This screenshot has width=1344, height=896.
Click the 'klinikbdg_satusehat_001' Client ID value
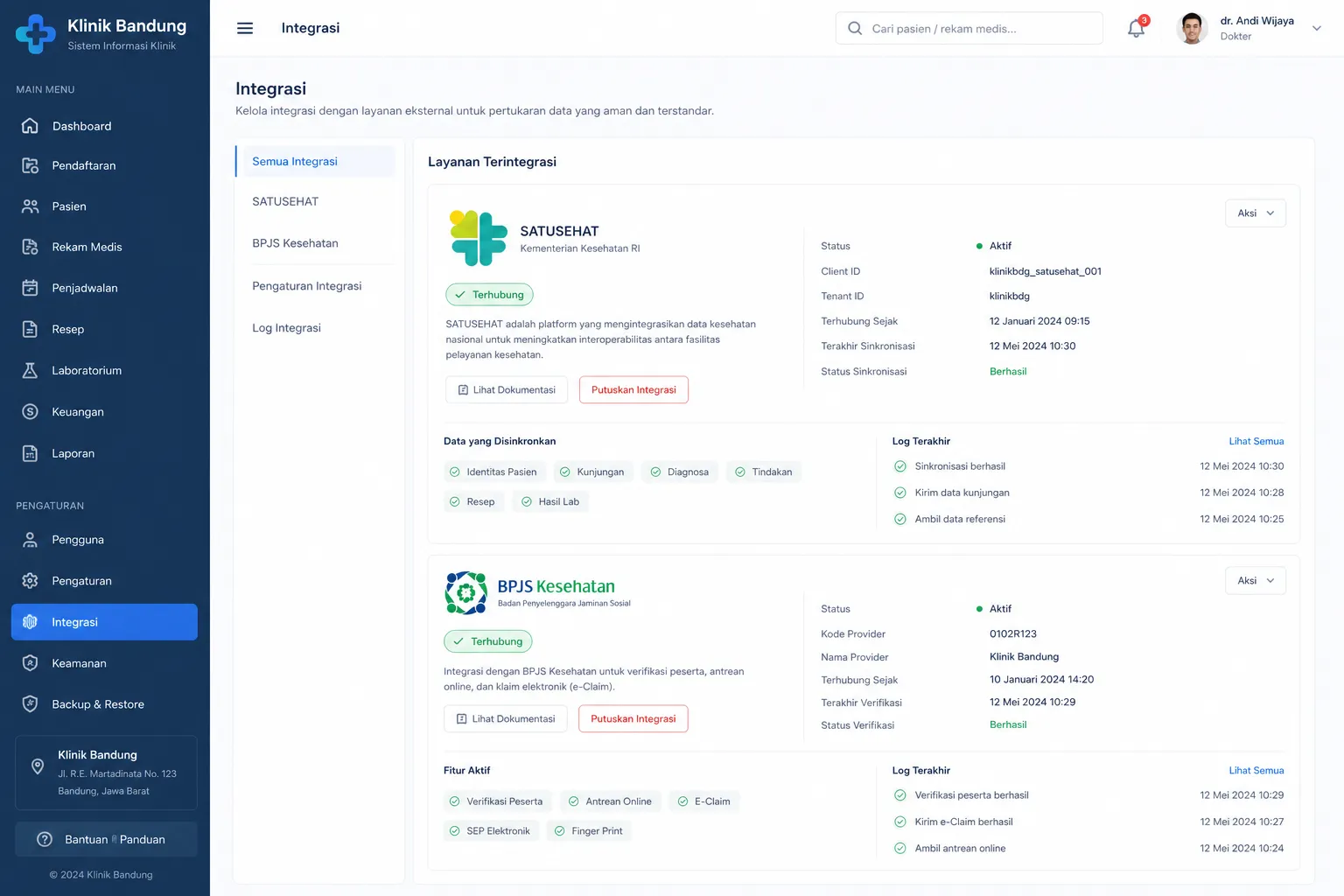click(x=1046, y=271)
